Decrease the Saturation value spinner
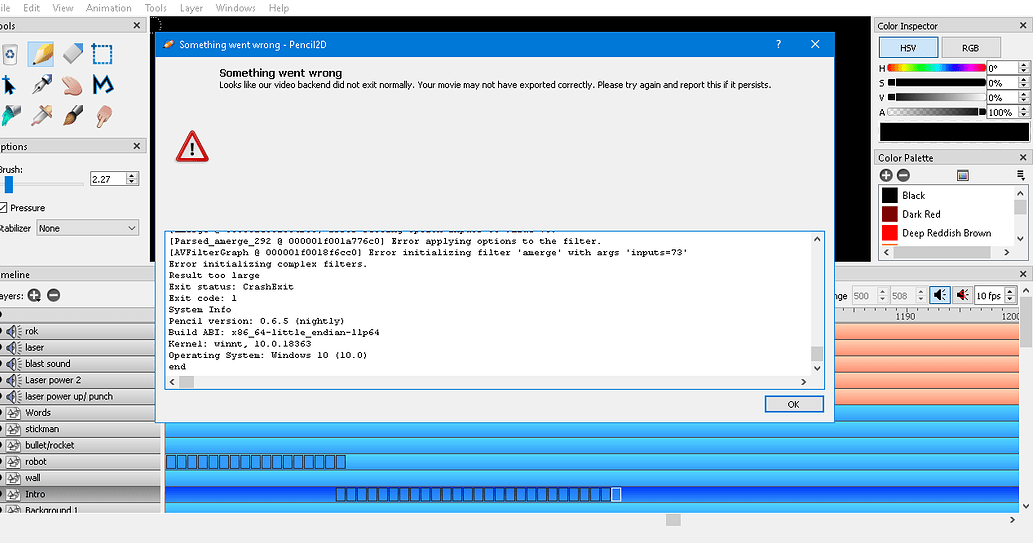Screen dimensions: 1033x543 (1023, 86)
